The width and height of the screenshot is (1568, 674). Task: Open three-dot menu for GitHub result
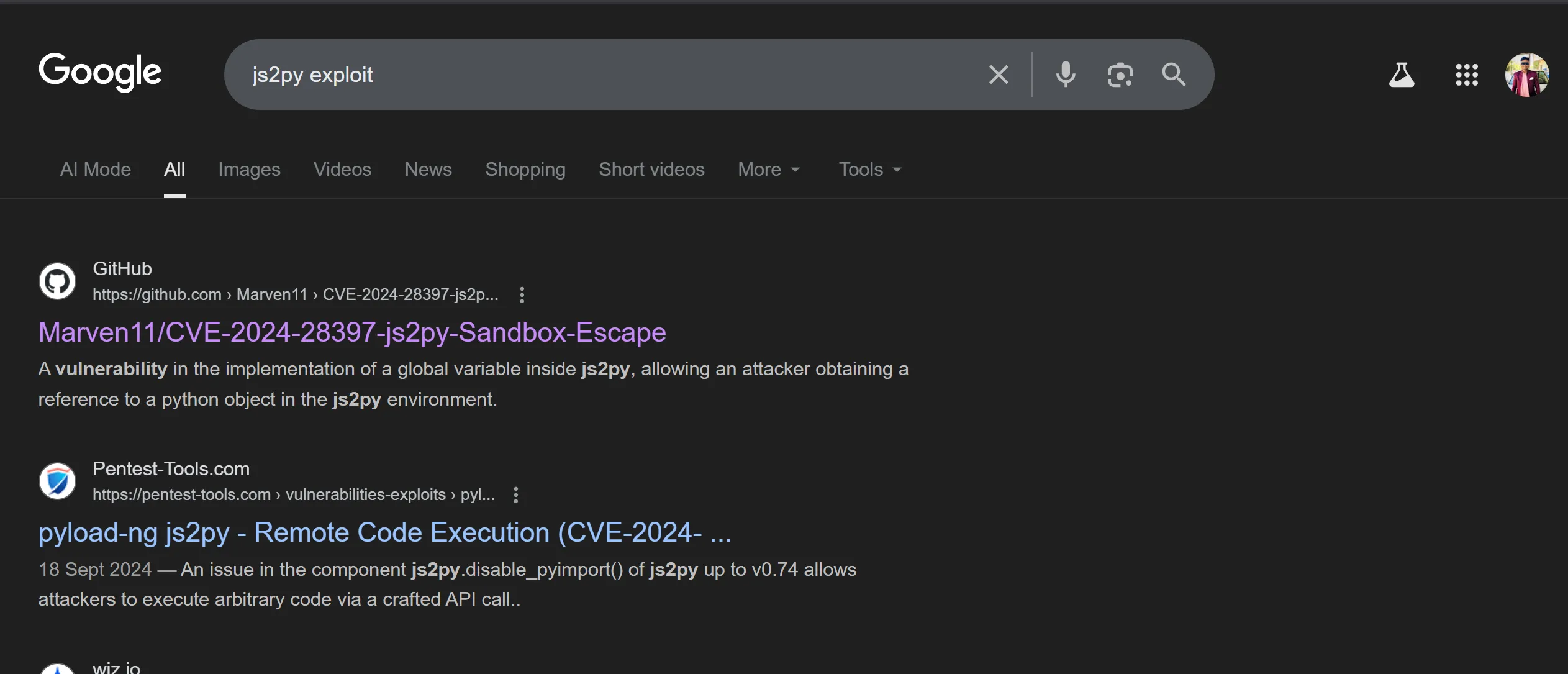click(522, 294)
